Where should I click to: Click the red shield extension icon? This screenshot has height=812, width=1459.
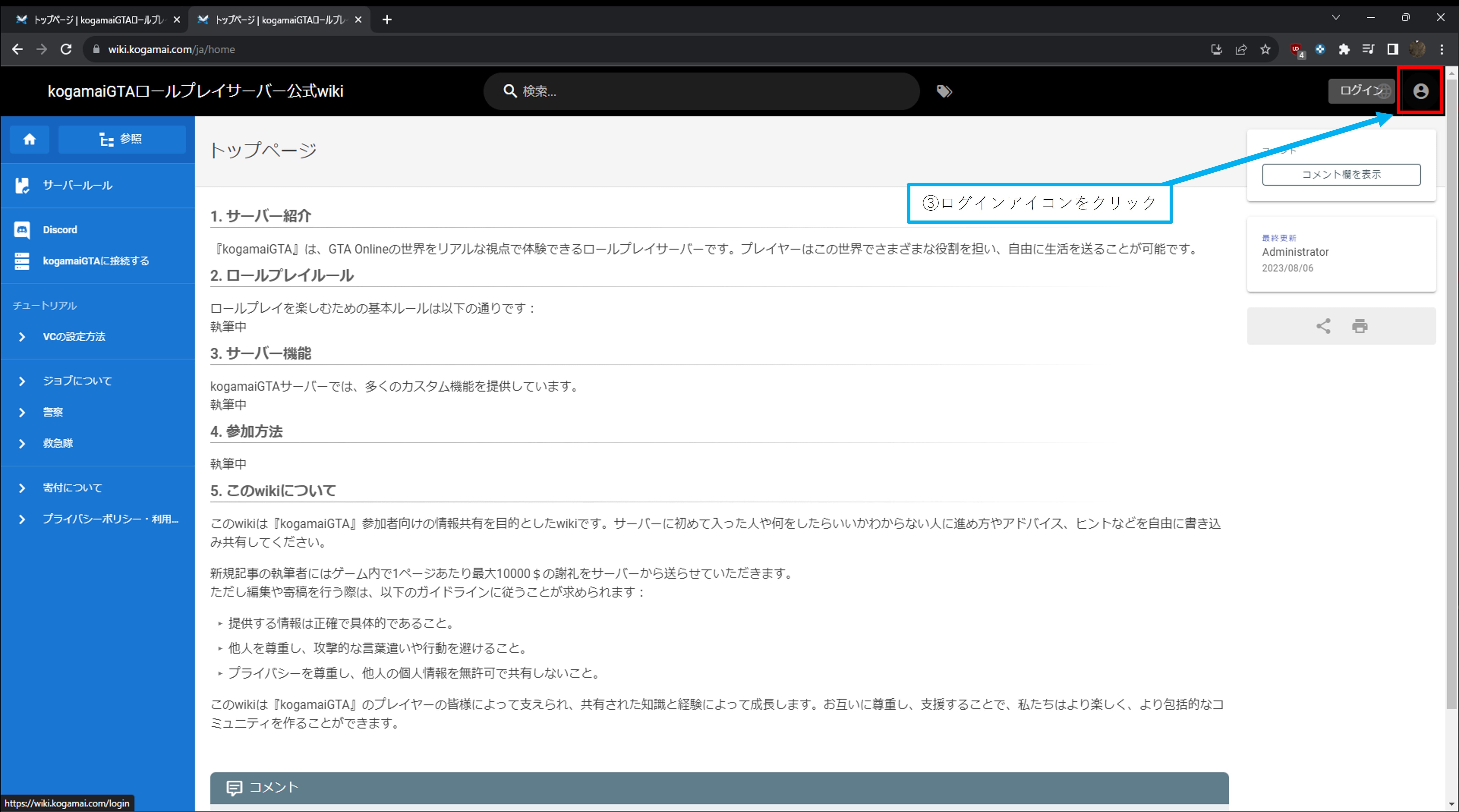[1297, 50]
